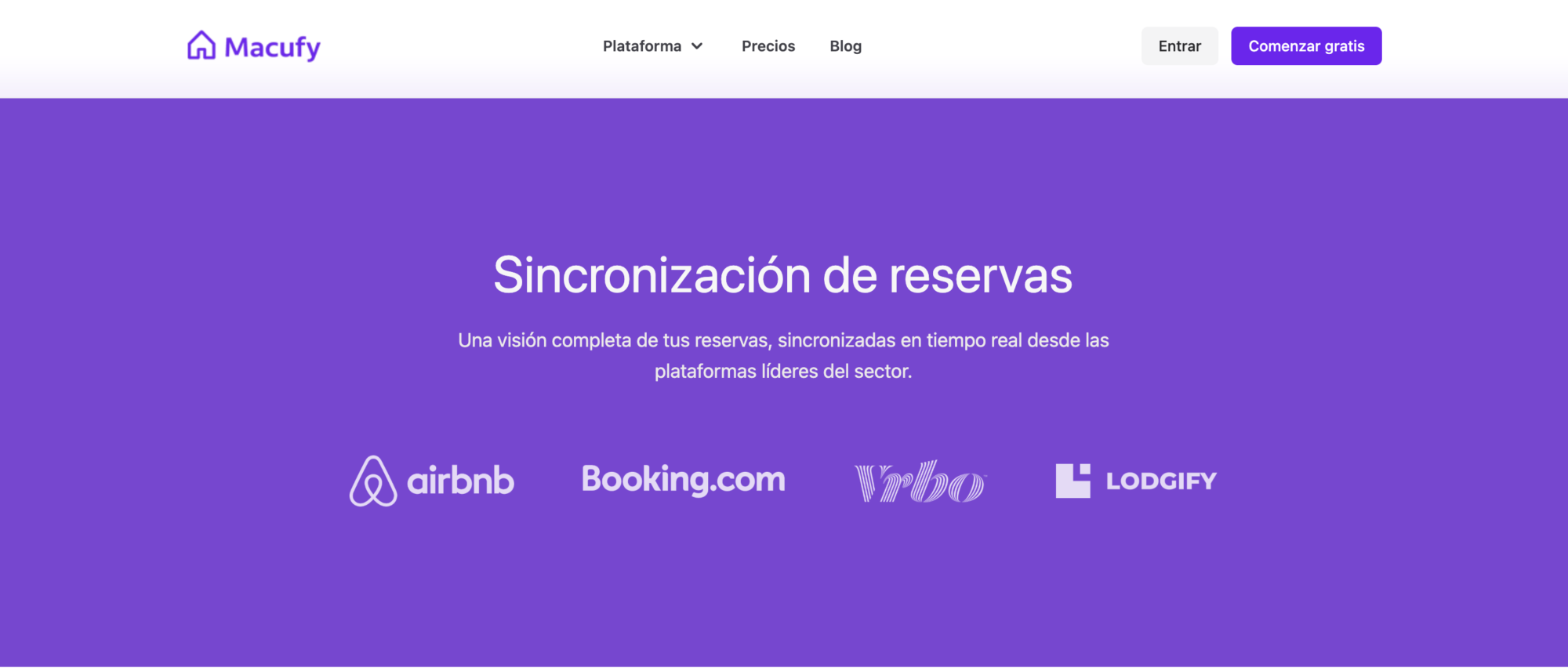Open the Blog link
Viewport: 1568px width, 668px height.
coord(845,46)
